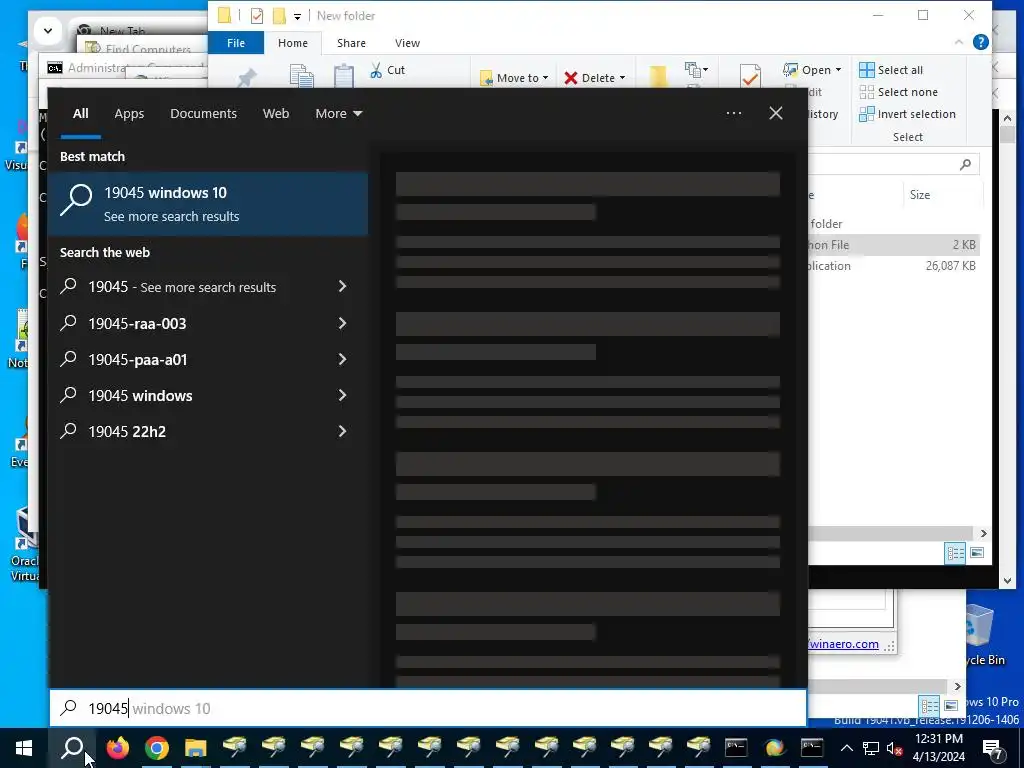Close the Windows search panel with X
The height and width of the screenshot is (768, 1024).
click(x=775, y=113)
